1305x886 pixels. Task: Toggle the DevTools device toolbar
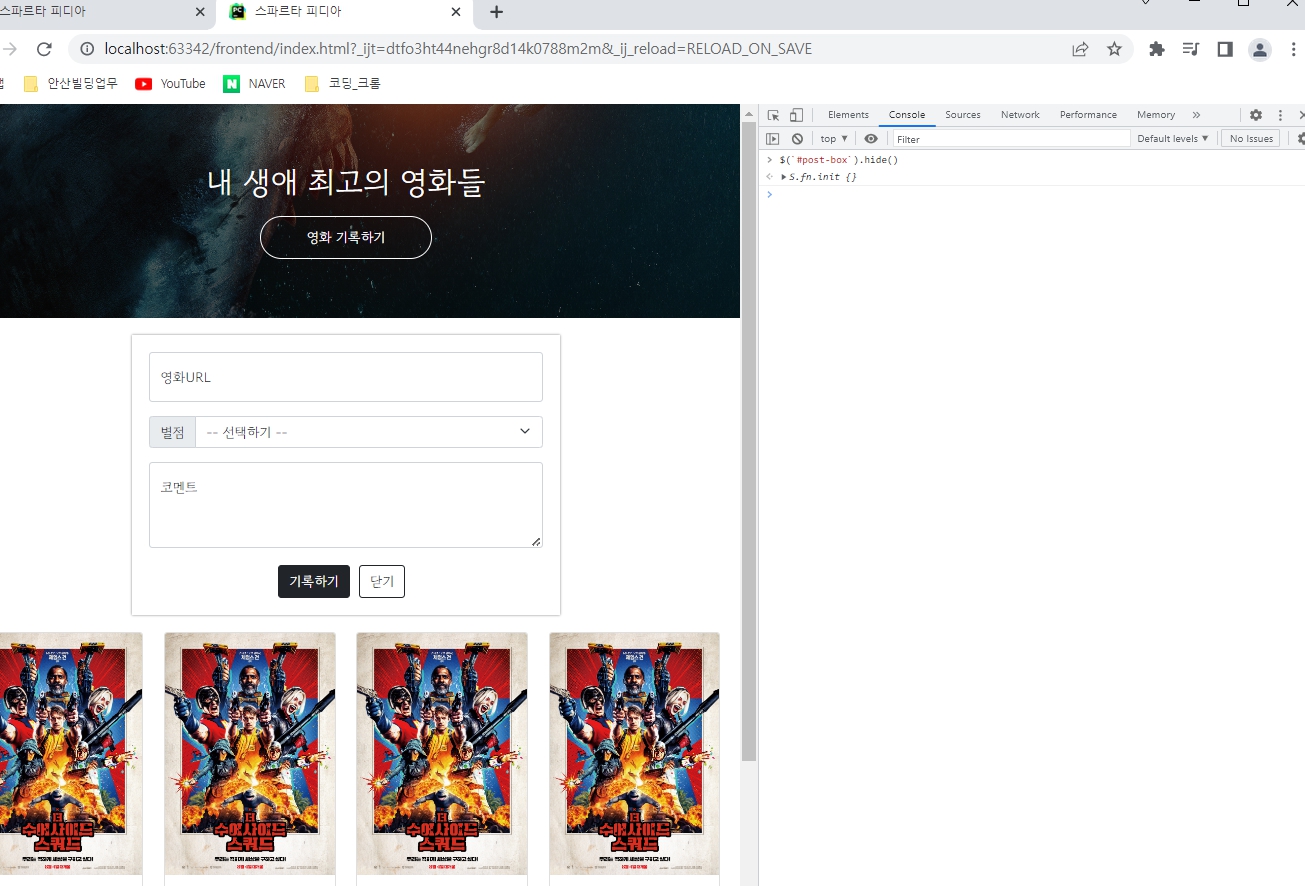point(796,115)
